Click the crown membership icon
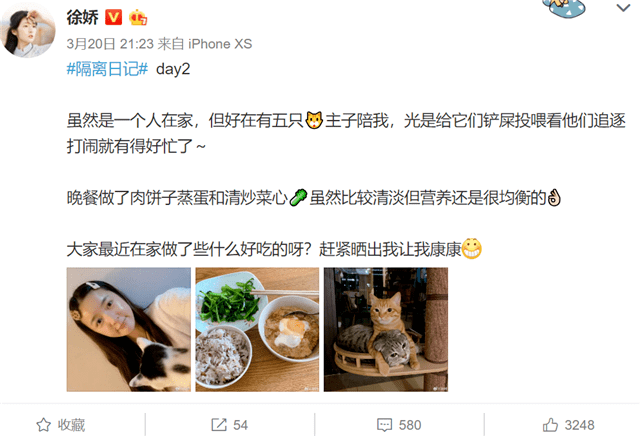Viewport: 640px width, 436px height. point(138,18)
